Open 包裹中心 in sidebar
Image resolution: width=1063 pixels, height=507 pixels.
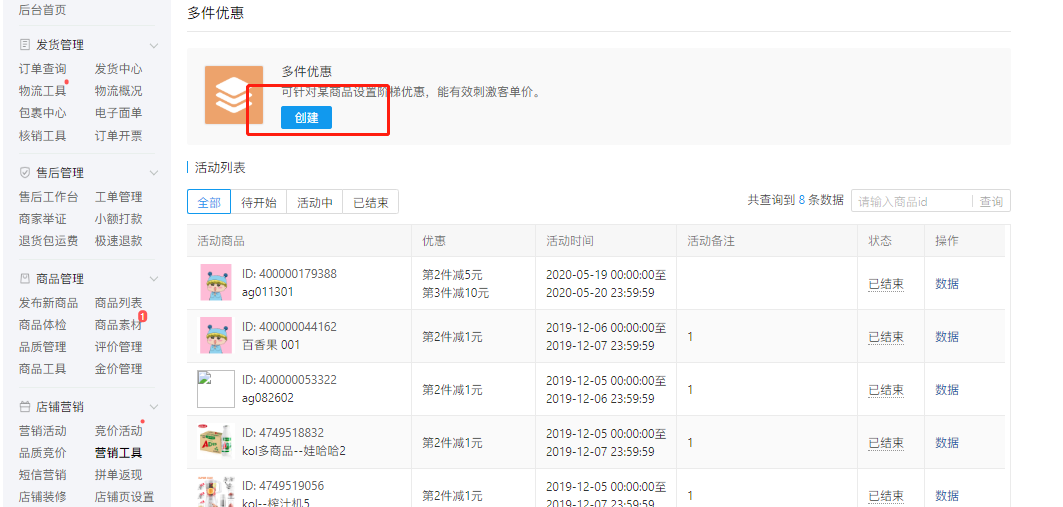click(43, 113)
